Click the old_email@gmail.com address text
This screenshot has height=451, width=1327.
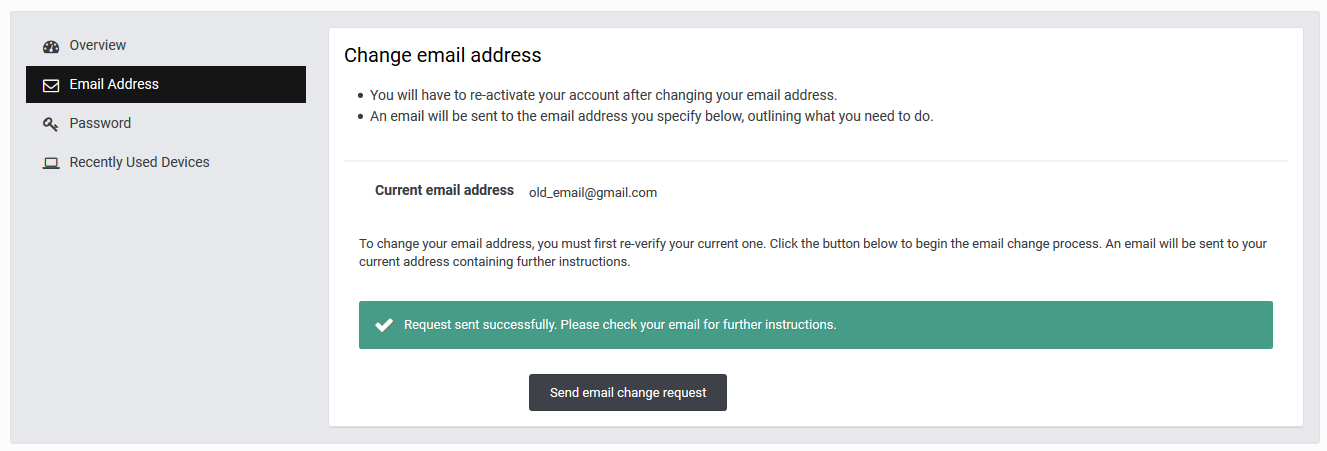[x=593, y=192]
